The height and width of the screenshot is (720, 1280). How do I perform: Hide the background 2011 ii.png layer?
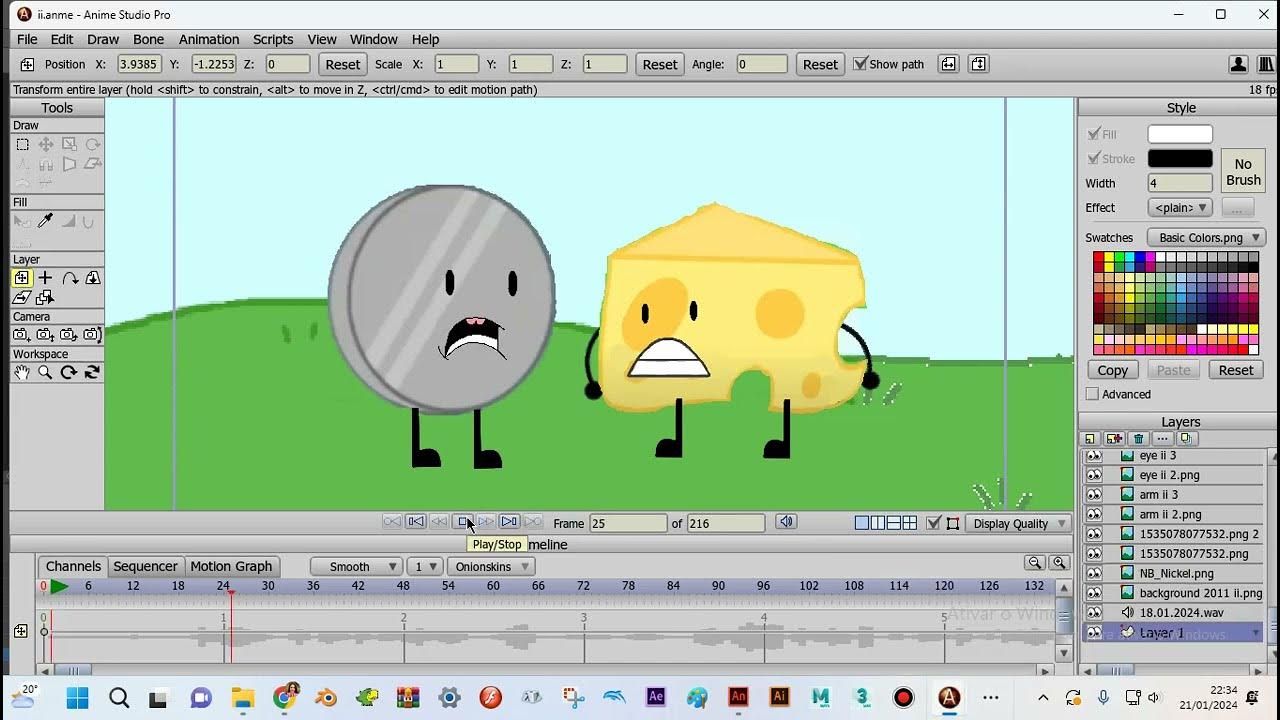1094,593
